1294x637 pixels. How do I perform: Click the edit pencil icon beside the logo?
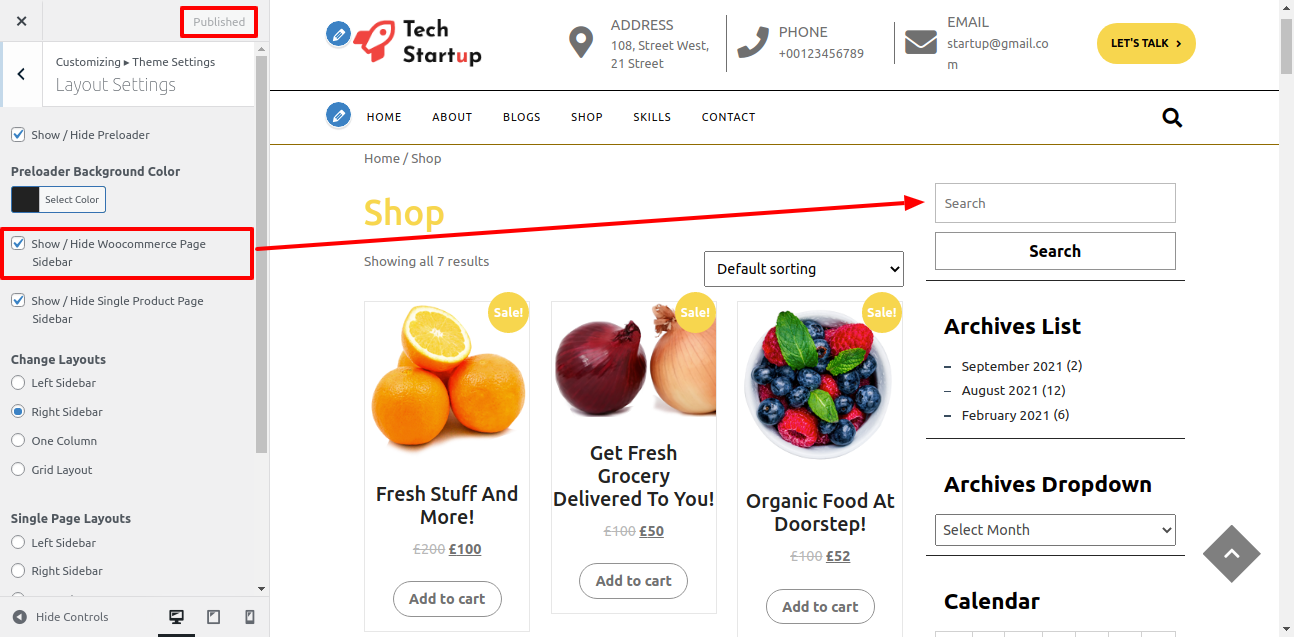click(339, 35)
